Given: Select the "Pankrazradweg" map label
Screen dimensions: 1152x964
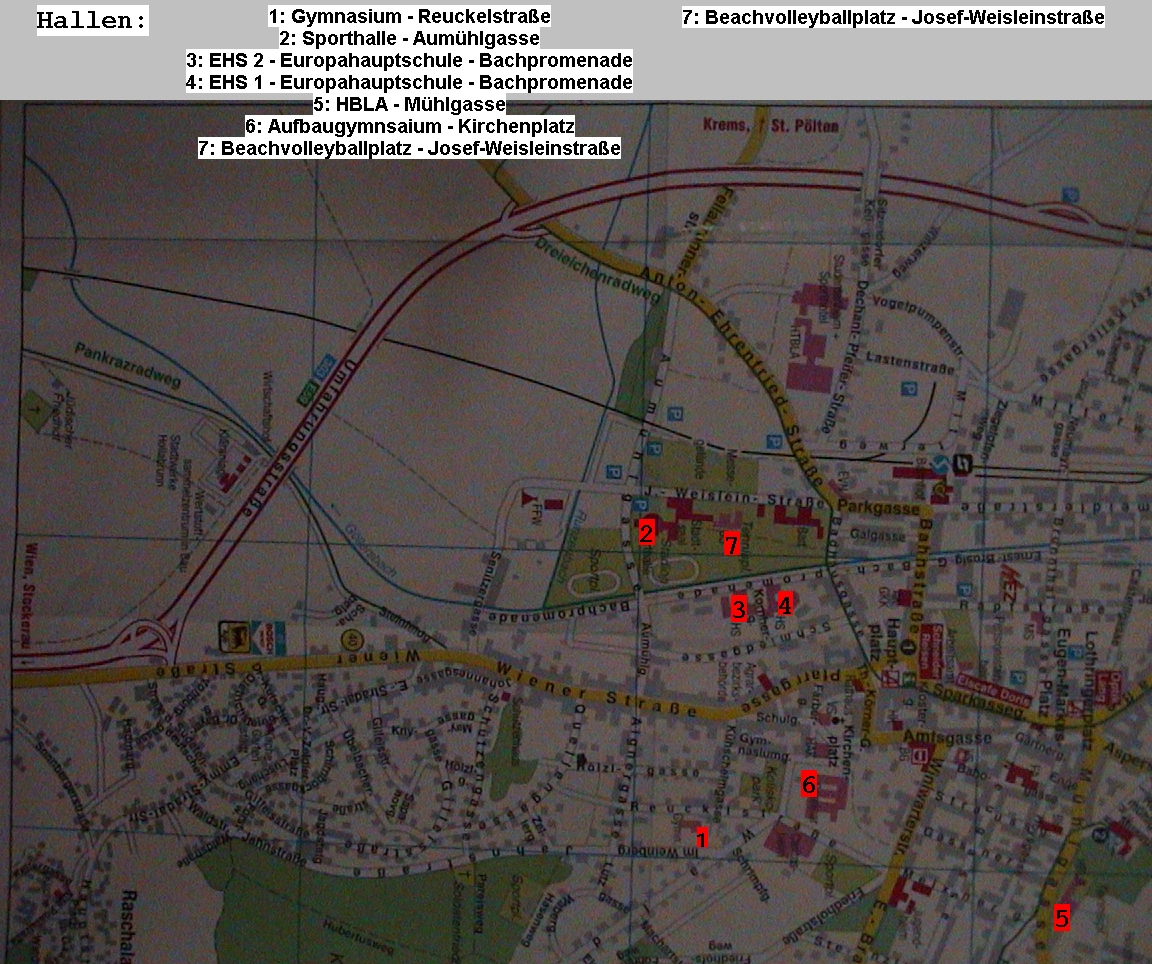Looking at the screenshot, I should 127,365.
